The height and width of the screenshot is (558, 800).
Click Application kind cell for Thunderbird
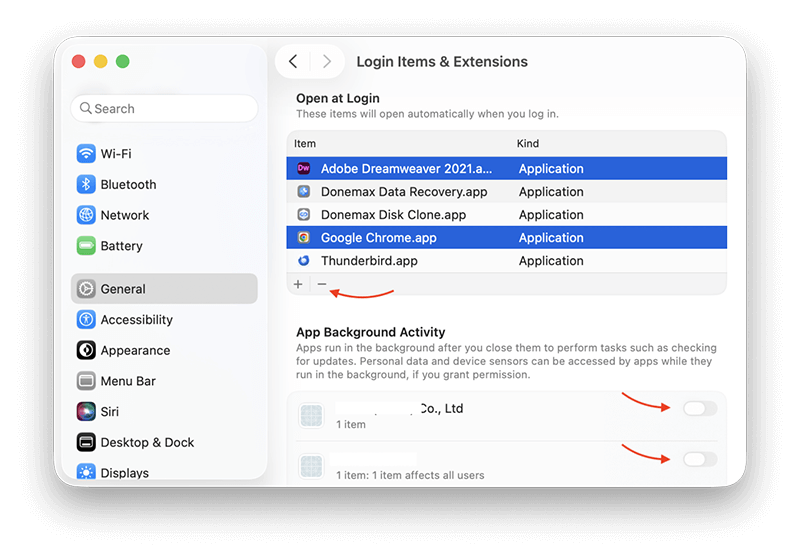click(x=551, y=261)
